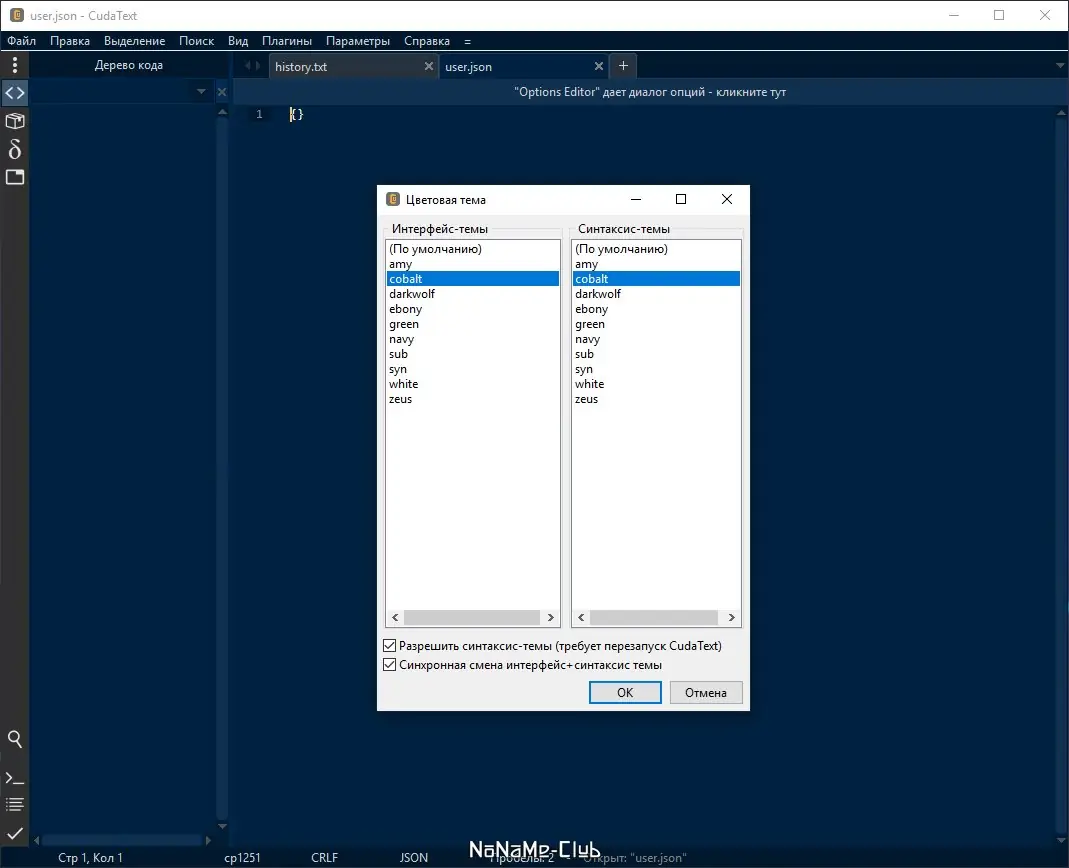Toggle 'Синхронная смена интерфейс+синтаксис темы' checkbox
Viewport: 1069px width, 868px height.
[x=389, y=665]
